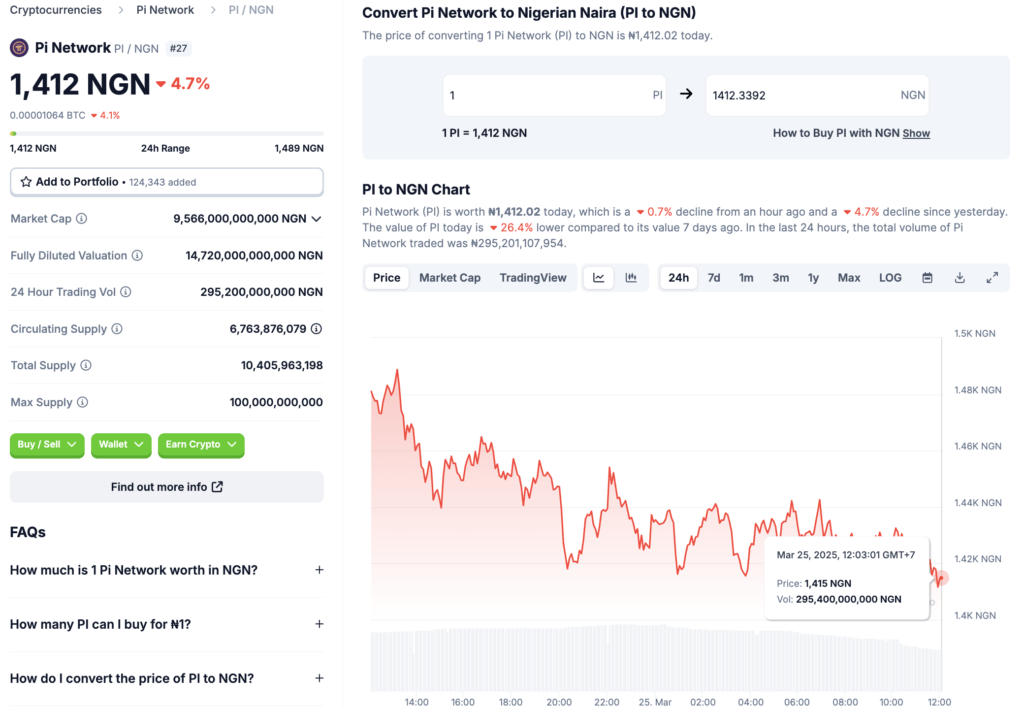The image size is (1024, 707).
Task: Open the Pi Network breadcrumb link
Action: (165, 10)
